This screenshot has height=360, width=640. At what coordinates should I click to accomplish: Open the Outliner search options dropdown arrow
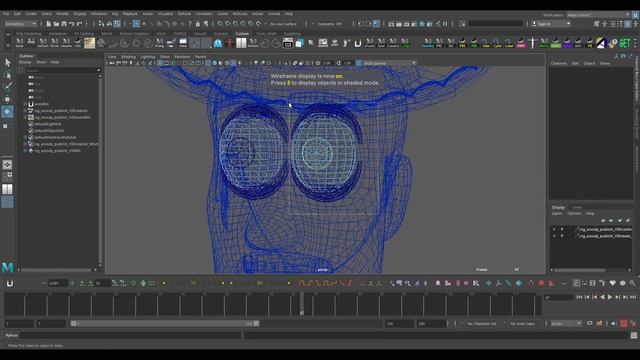click(x=98, y=70)
